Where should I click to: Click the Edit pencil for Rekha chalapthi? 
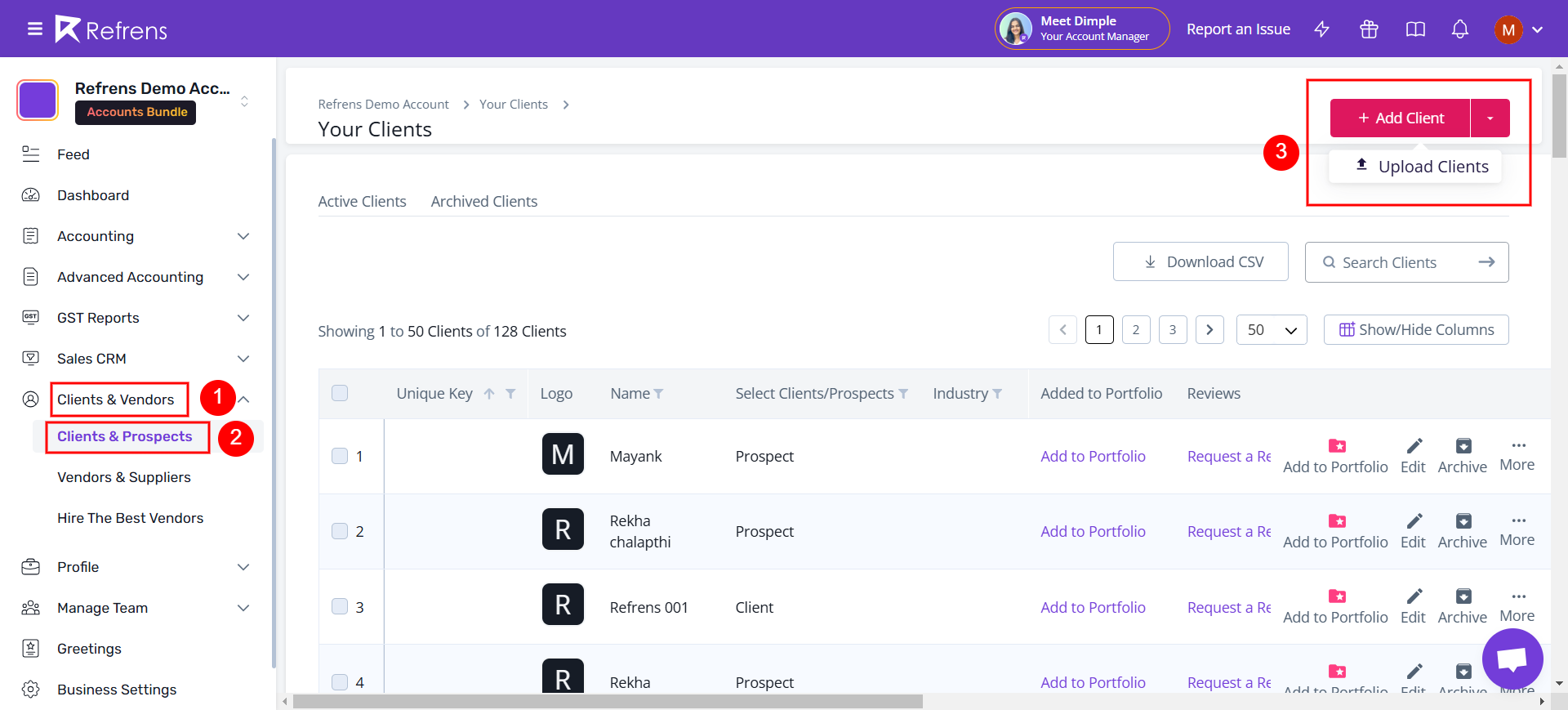click(1414, 521)
